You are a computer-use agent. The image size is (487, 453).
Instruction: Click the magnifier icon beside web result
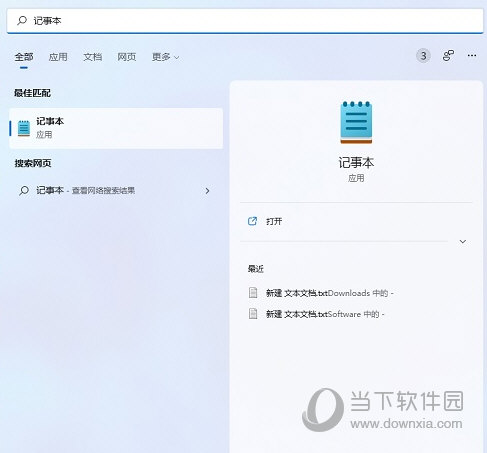pyautogui.click(x=24, y=191)
